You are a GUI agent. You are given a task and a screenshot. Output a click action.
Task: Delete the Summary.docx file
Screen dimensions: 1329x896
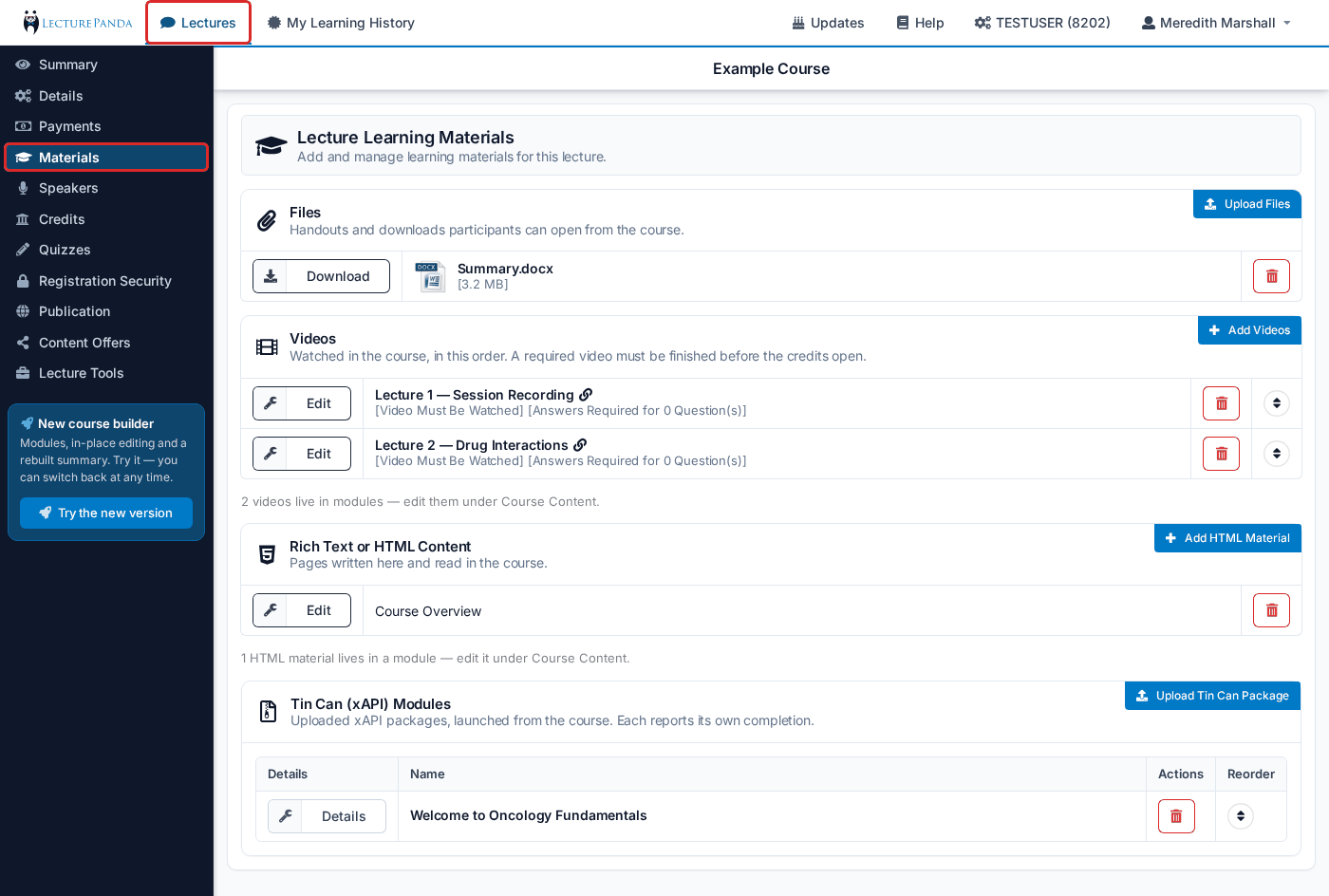1271,276
